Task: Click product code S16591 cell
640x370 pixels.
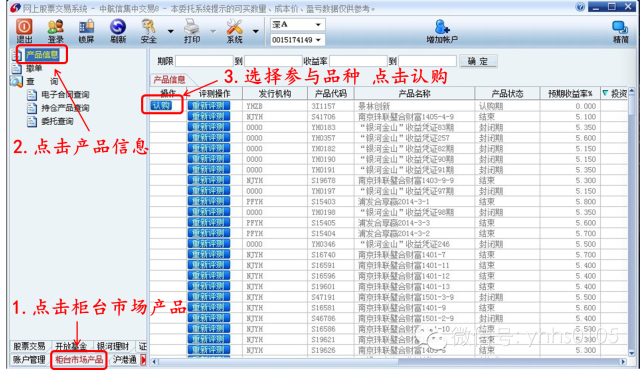Action: tap(323, 265)
